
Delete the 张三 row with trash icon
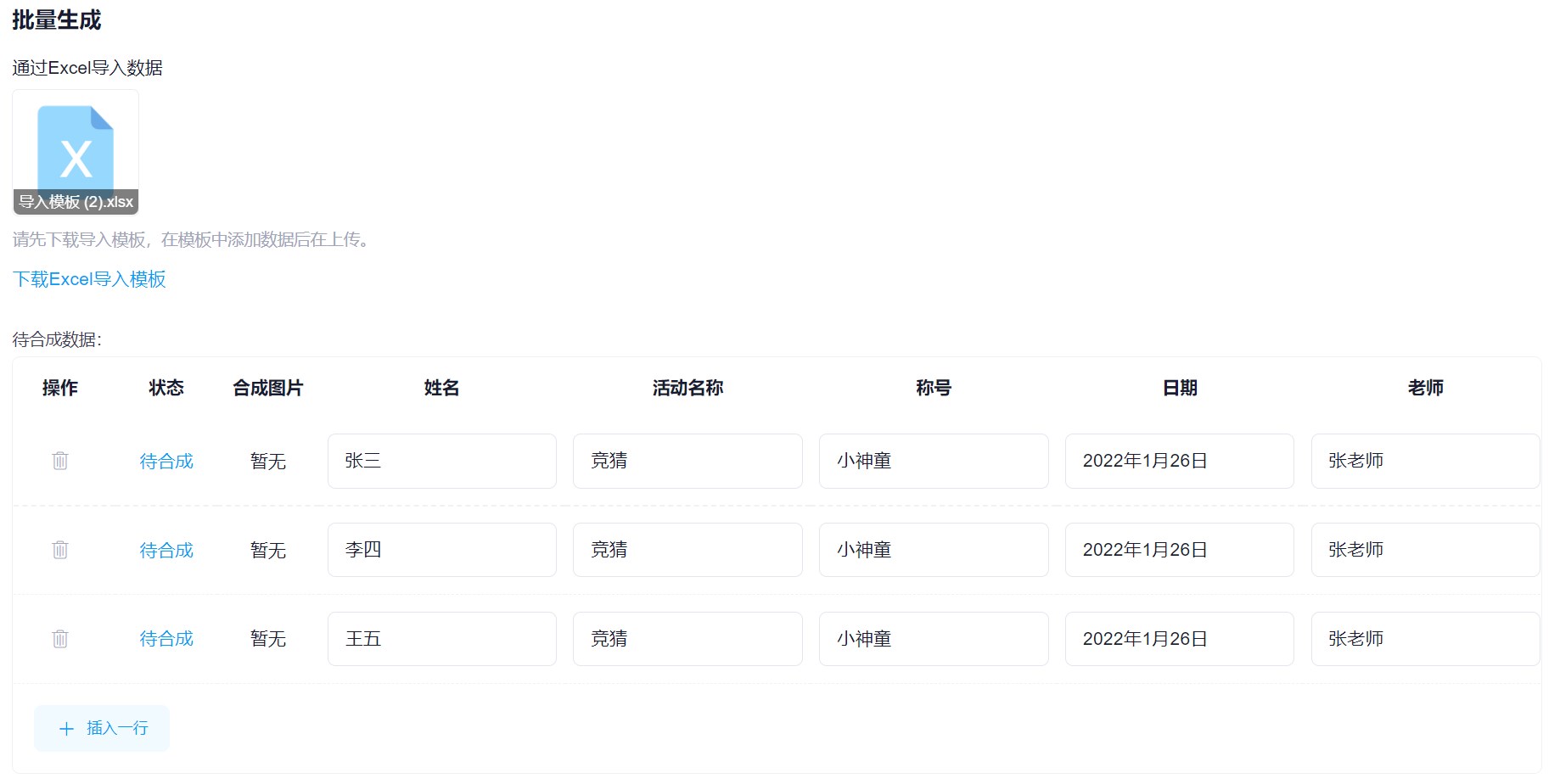(60, 461)
